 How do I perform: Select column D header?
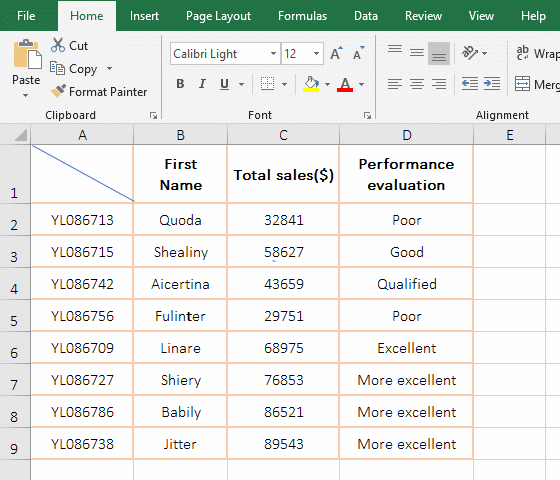[x=406, y=135]
